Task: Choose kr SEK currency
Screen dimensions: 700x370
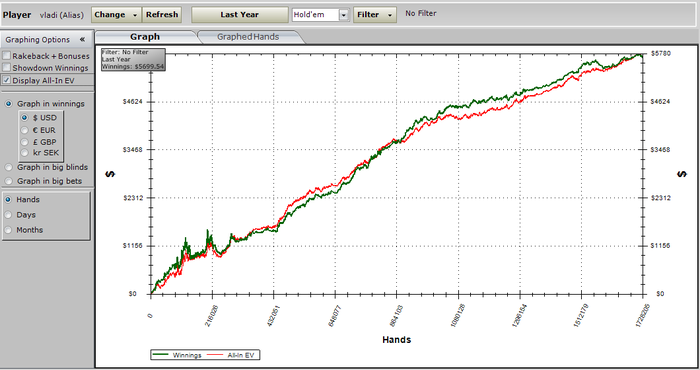Action: tap(25, 153)
